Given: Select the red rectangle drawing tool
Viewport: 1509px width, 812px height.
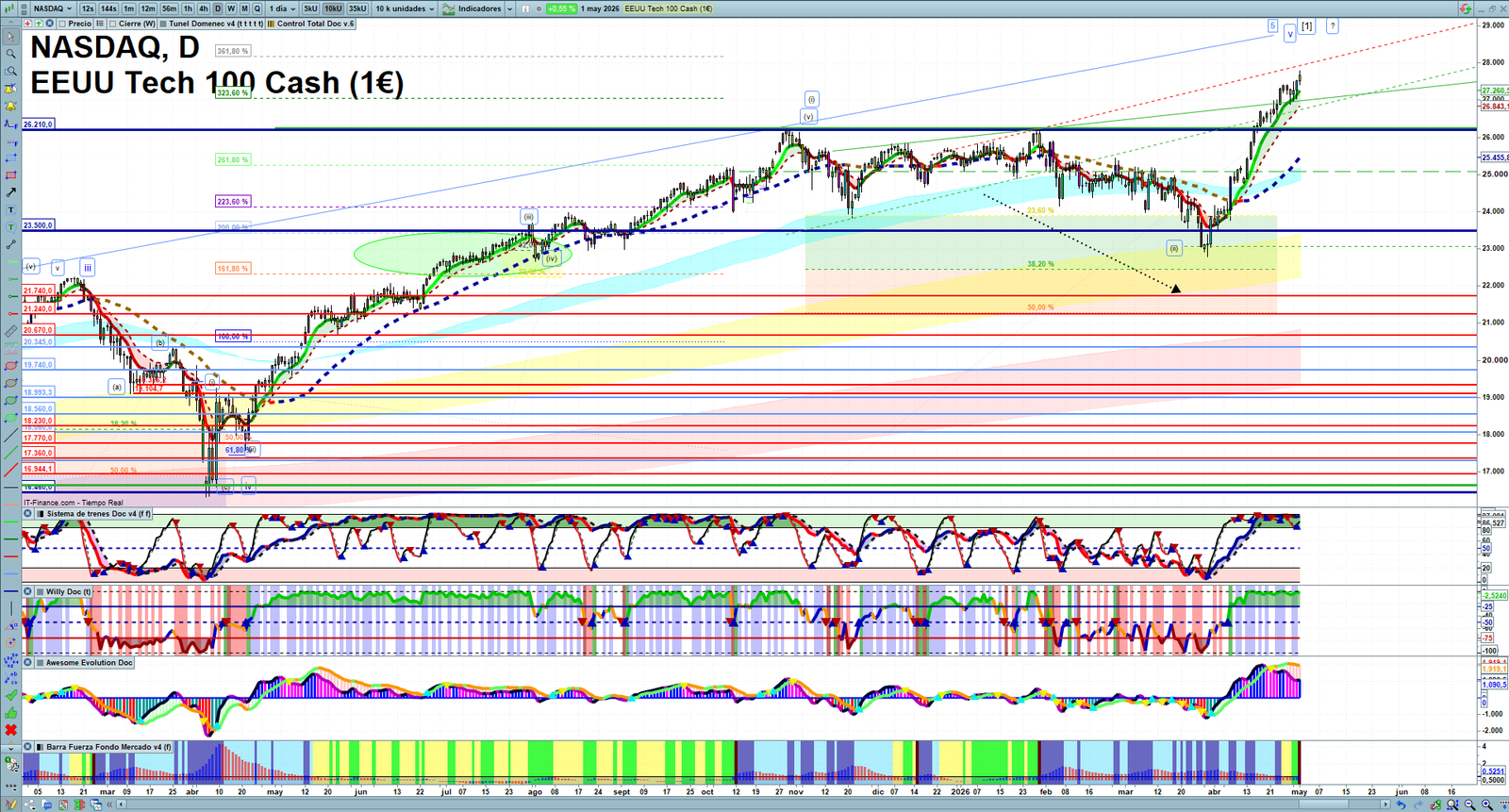Looking at the screenshot, I should [10, 174].
